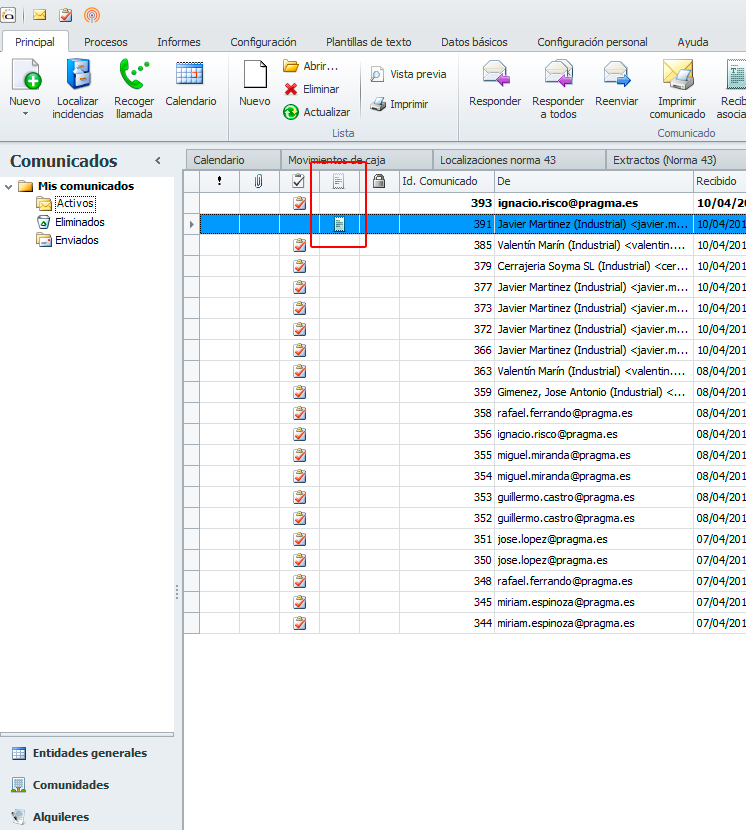Open Plantillas de texto tab
This screenshot has height=830, width=746.
pyautogui.click(x=368, y=42)
